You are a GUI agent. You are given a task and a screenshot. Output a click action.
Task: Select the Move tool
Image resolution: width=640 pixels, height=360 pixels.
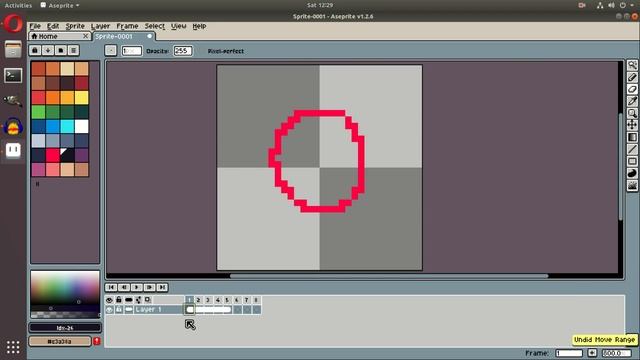click(632, 125)
